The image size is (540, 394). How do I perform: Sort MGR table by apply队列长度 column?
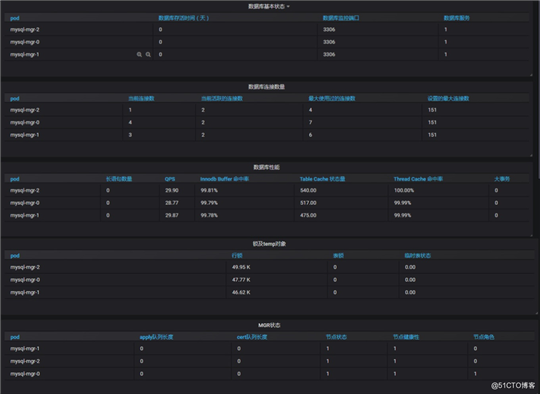[x=156, y=337]
